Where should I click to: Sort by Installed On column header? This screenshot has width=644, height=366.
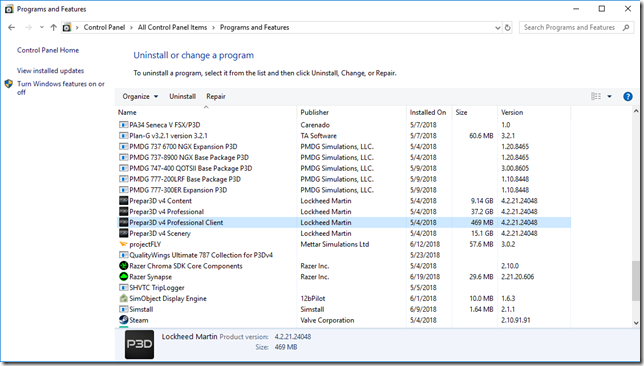click(428, 112)
